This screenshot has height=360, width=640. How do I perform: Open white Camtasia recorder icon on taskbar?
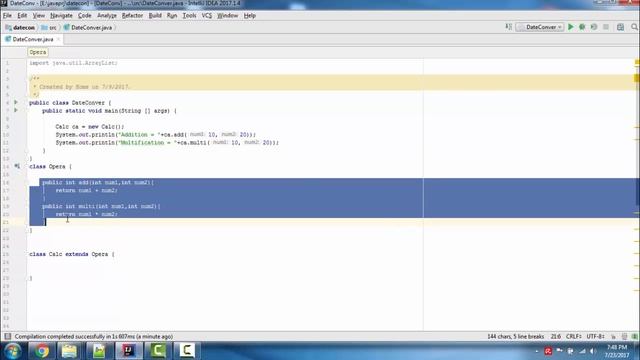(187, 351)
